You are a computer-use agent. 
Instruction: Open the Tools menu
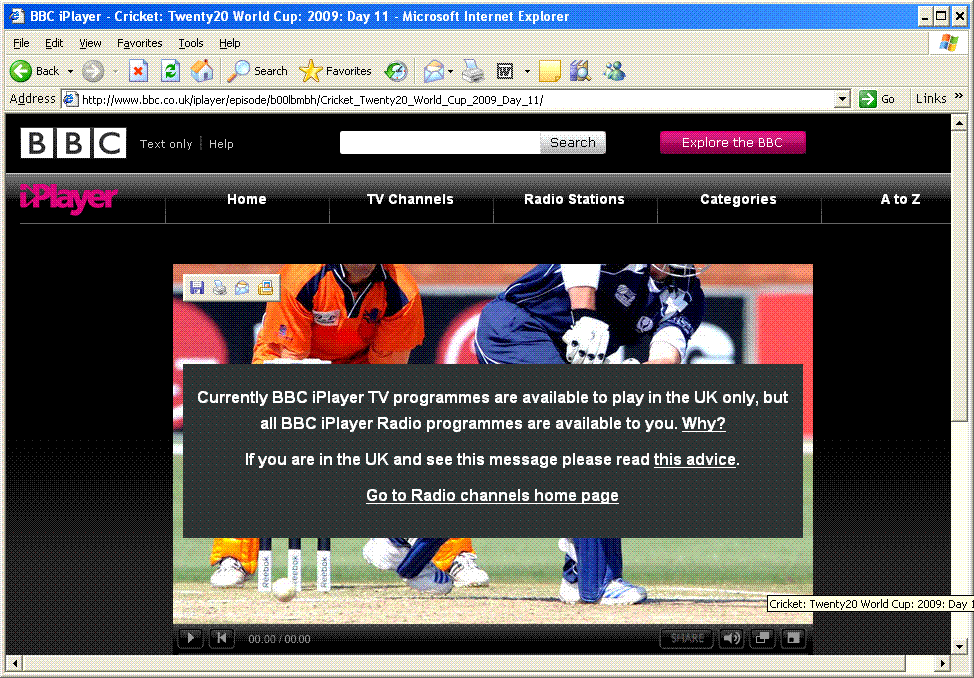point(190,43)
